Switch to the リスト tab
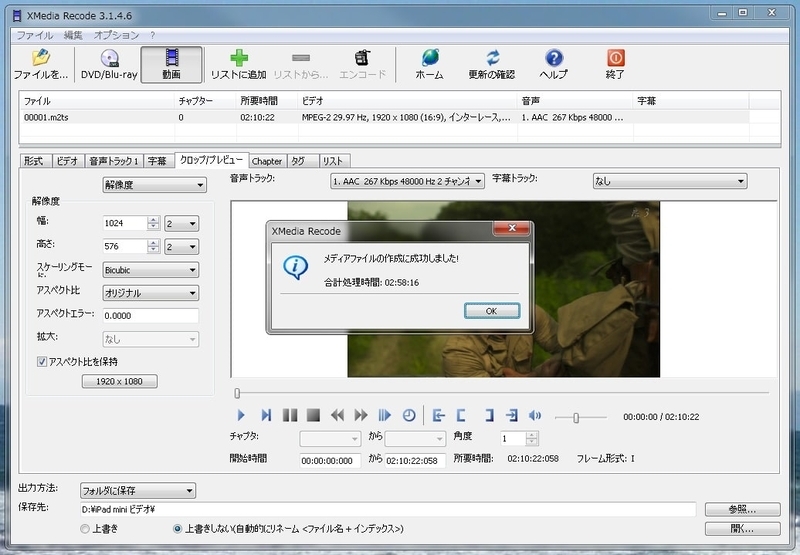 click(x=333, y=161)
